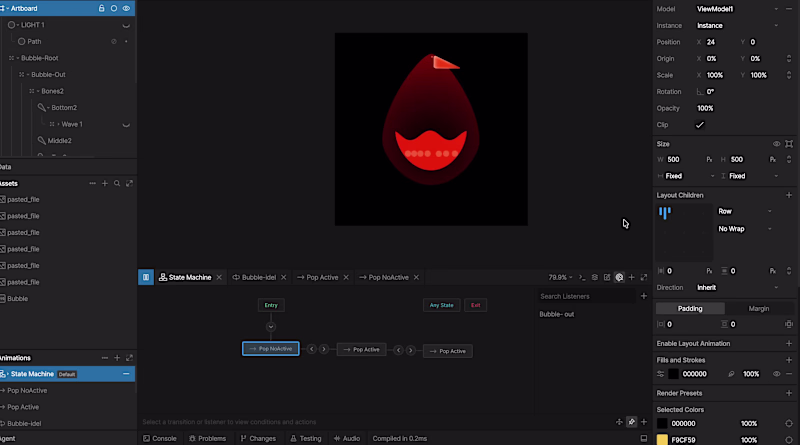Toggle the lock icon on the Artboard row
Screen dimensions: 800x445
point(102,8)
